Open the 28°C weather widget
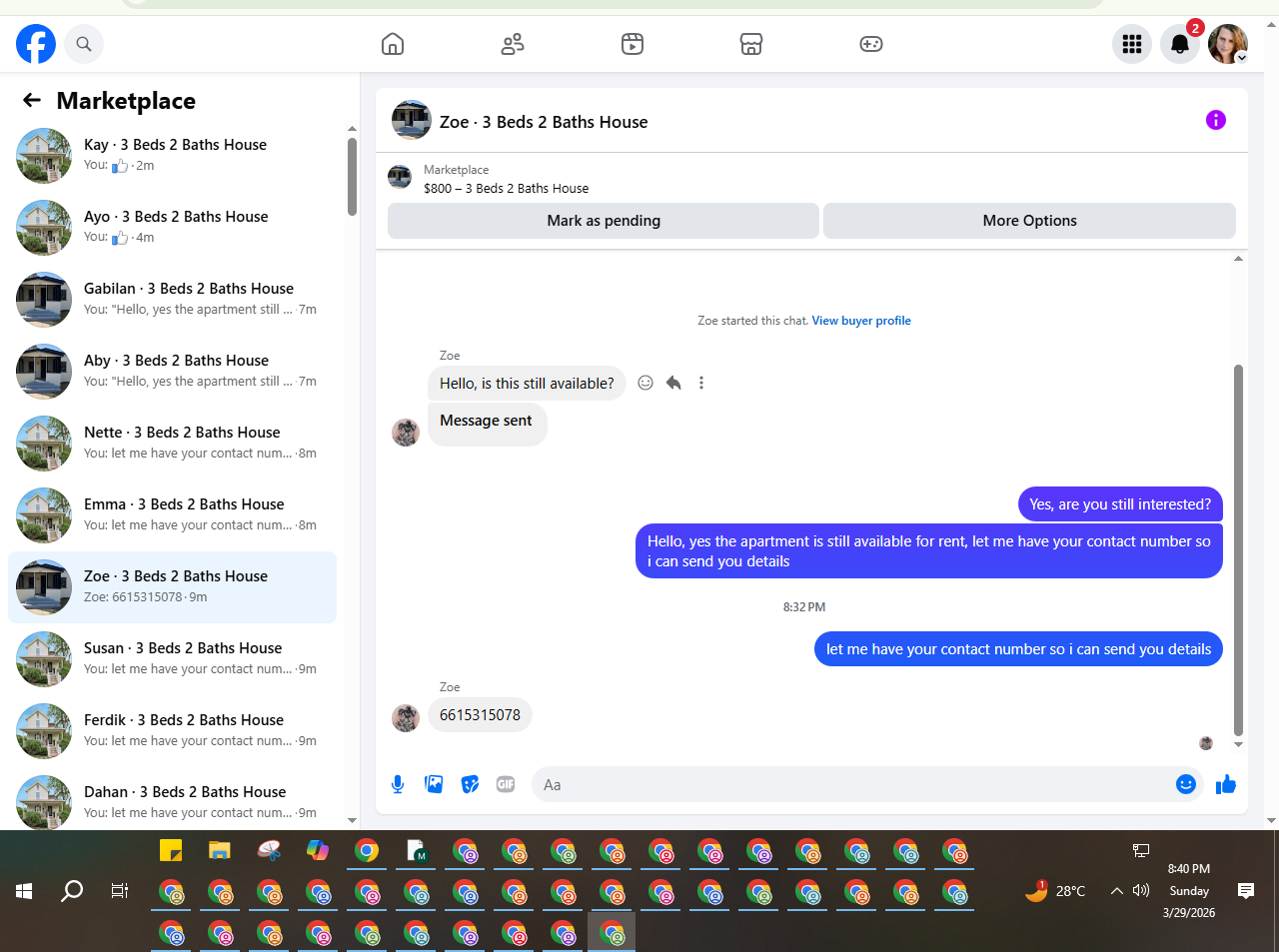The height and width of the screenshot is (952, 1279). pyautogui.click(x=1055, y=890)
